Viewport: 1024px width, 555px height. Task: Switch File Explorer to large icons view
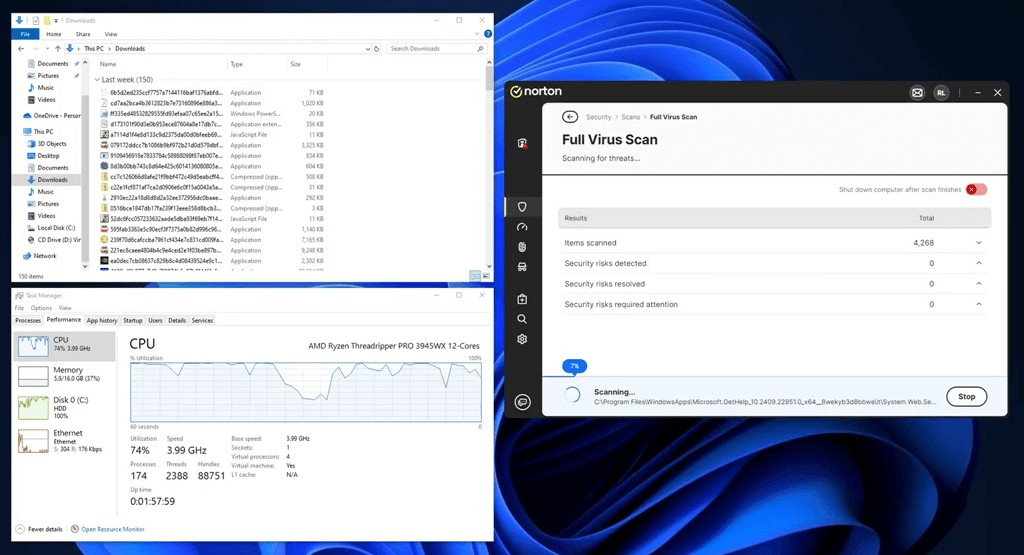(485, 276)
